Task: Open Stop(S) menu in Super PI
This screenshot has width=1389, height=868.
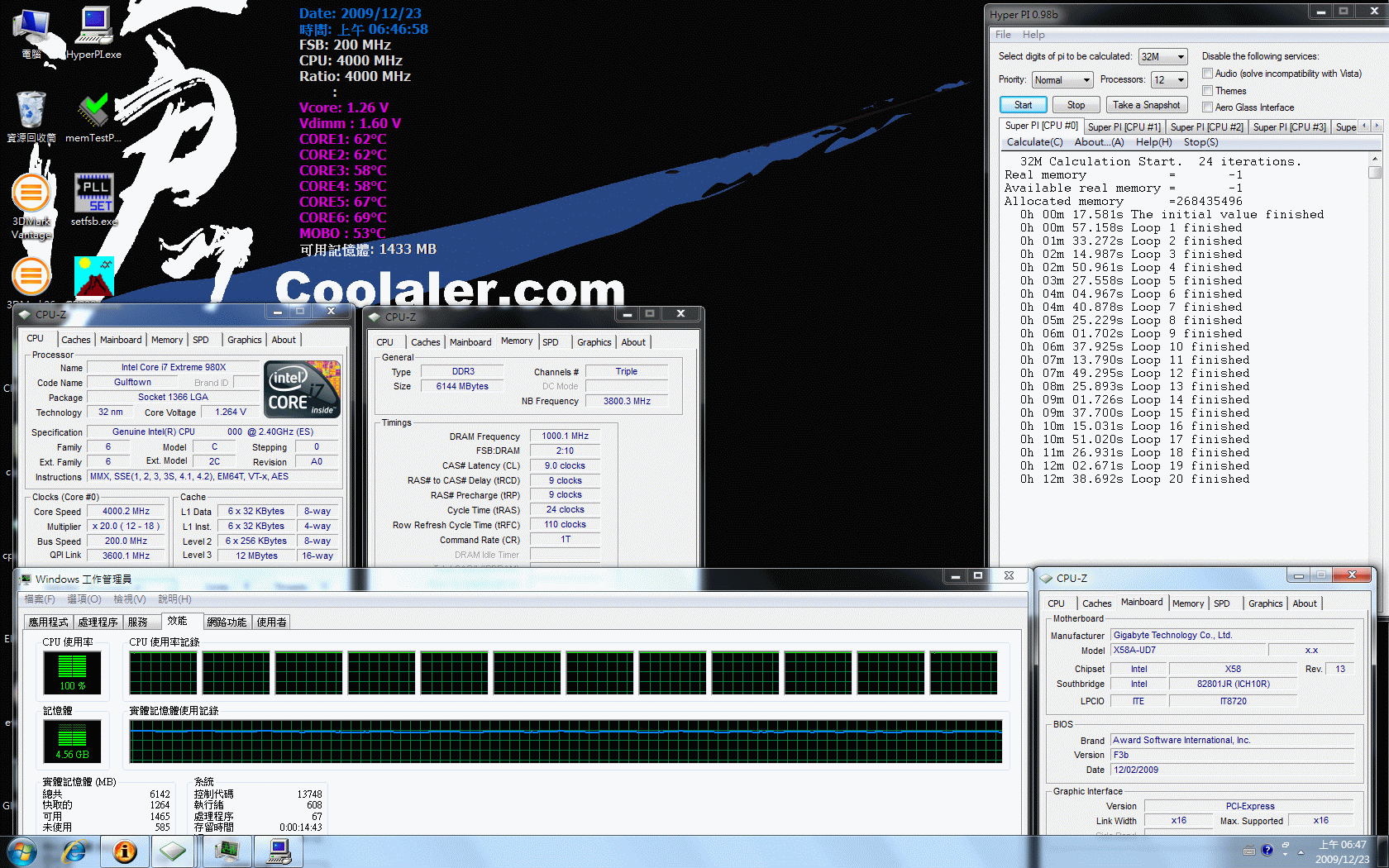Action: 1200,142
